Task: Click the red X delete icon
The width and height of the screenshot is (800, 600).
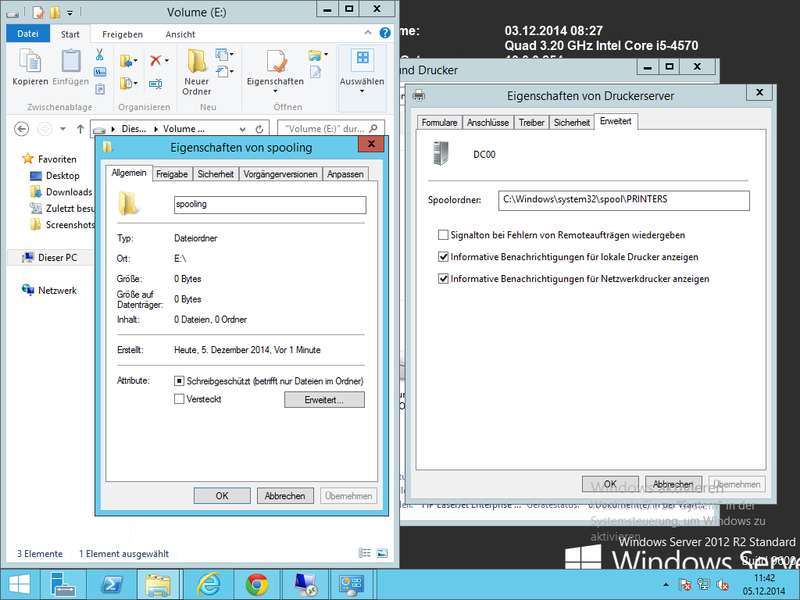Action: point(157,60)
